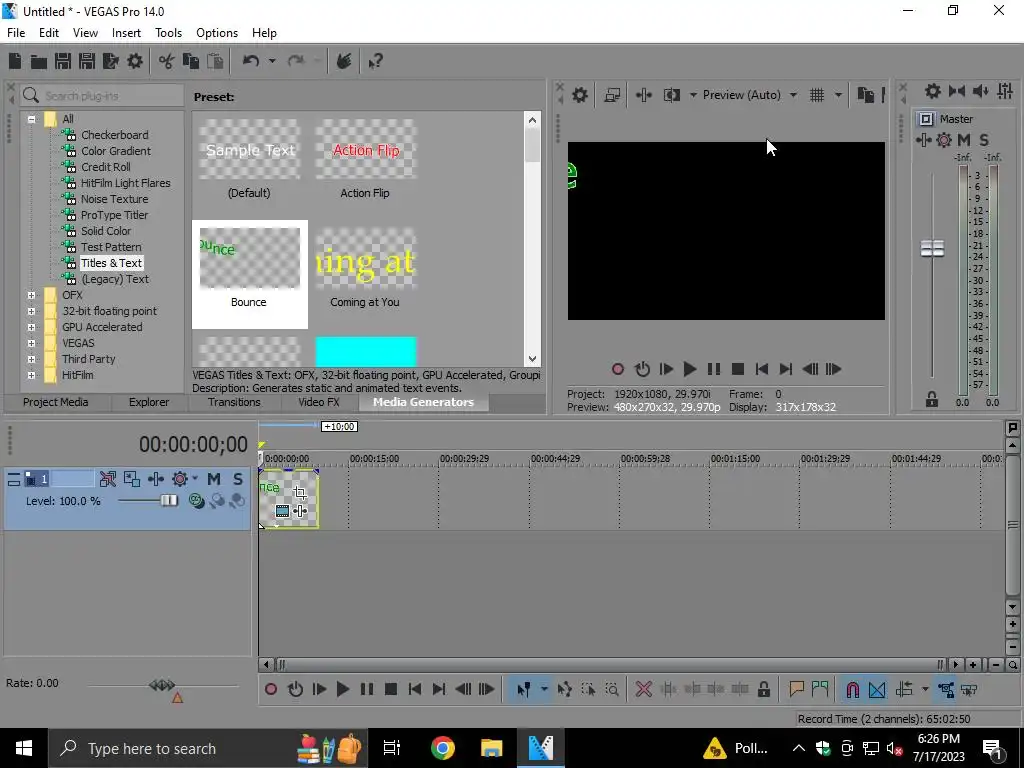Click the What's This help icon

376,61
